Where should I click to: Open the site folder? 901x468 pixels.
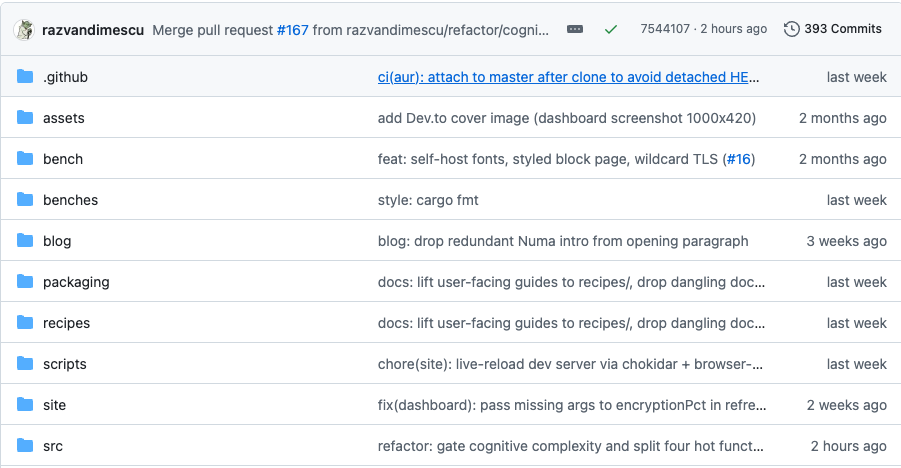pyautogui.click(x=54, y=405)
